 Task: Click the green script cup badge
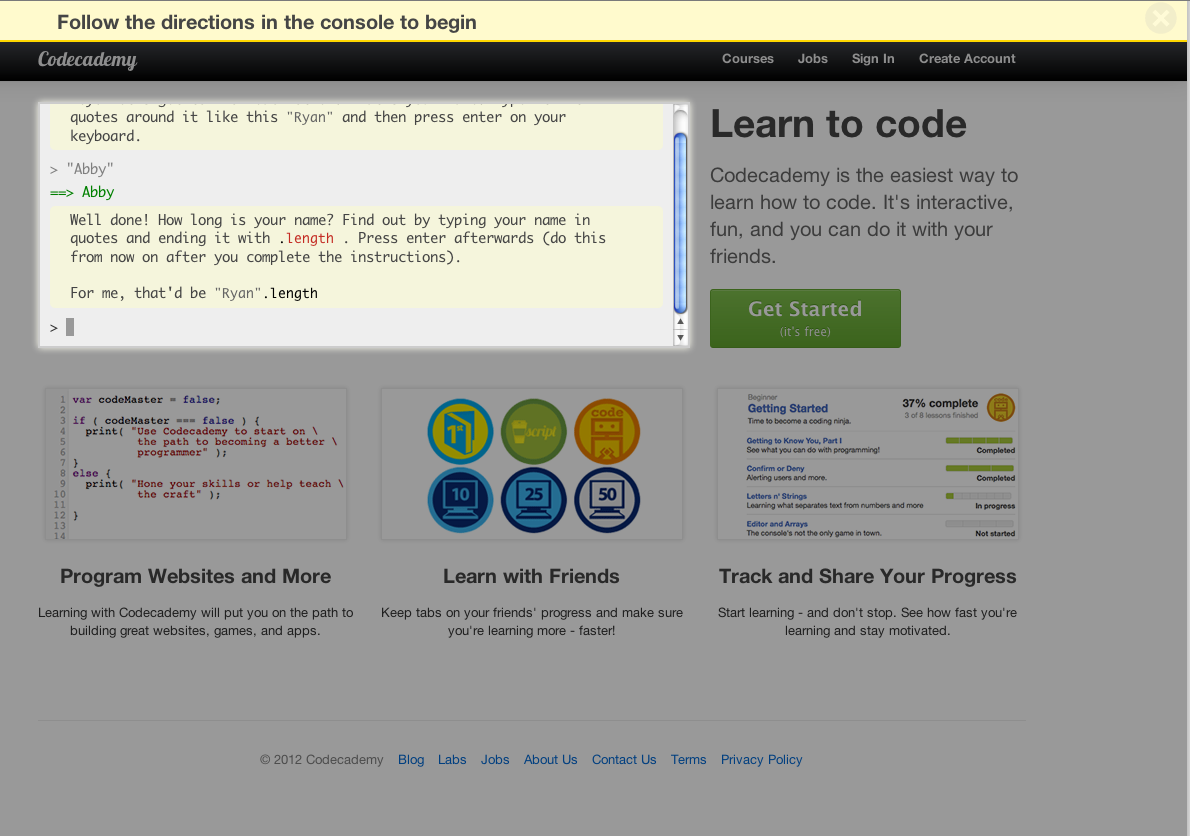[x=533, y=432]
